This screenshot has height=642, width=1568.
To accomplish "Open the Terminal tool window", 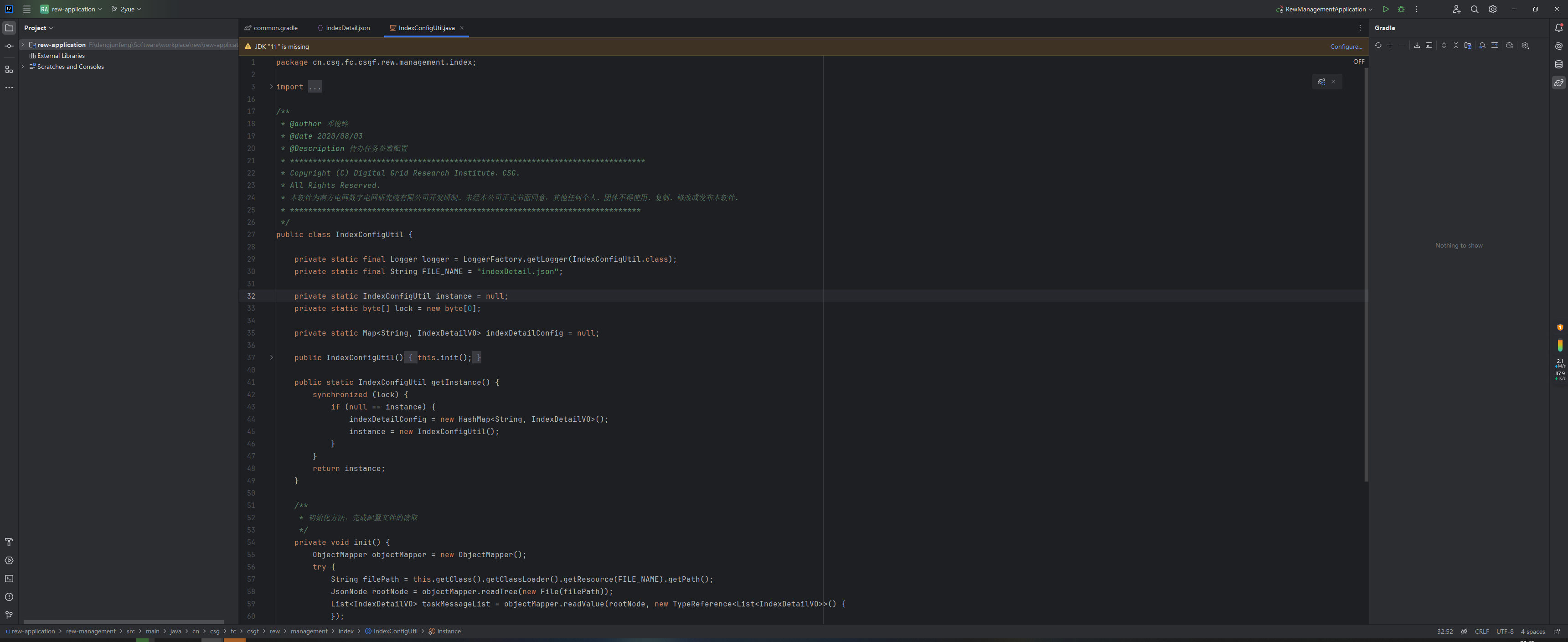I will 9,579.
